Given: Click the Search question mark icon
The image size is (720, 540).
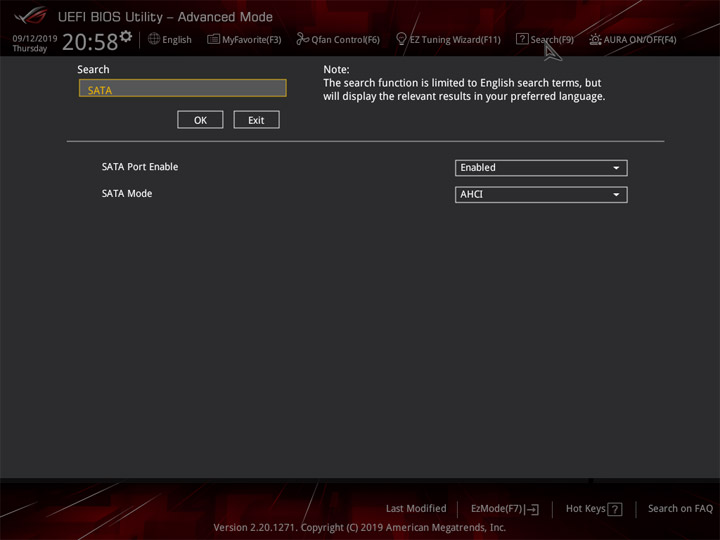Looking at the screenshot, I should 522,39.
